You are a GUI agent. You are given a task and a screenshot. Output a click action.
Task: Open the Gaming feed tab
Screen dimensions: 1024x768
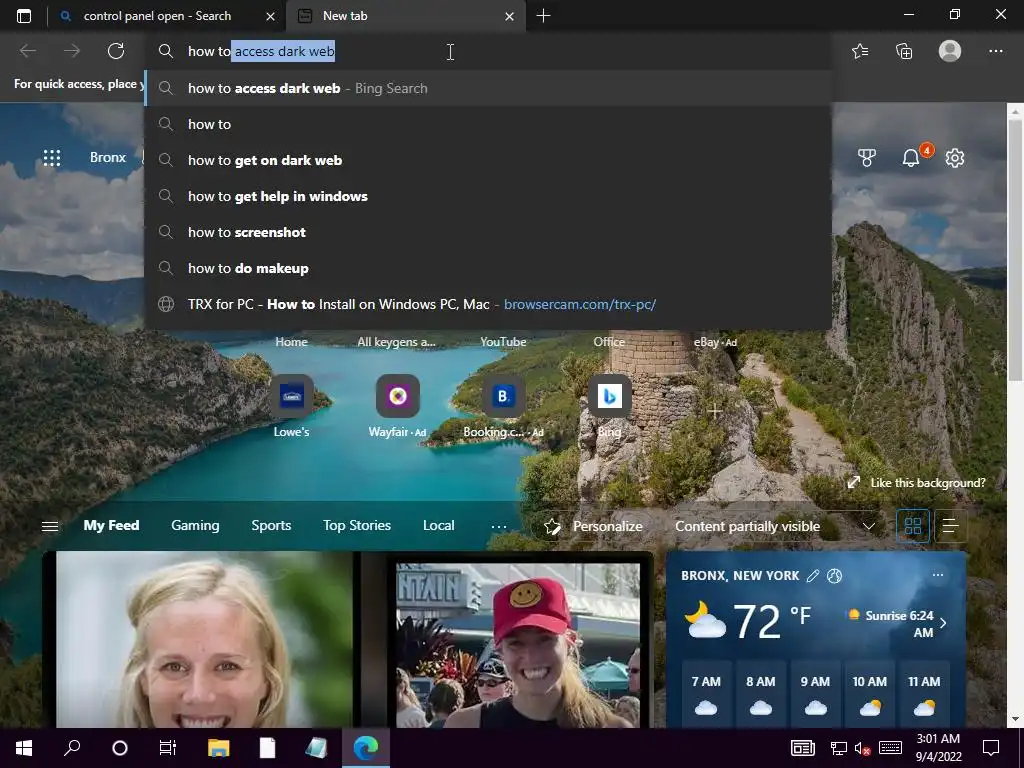195,526
